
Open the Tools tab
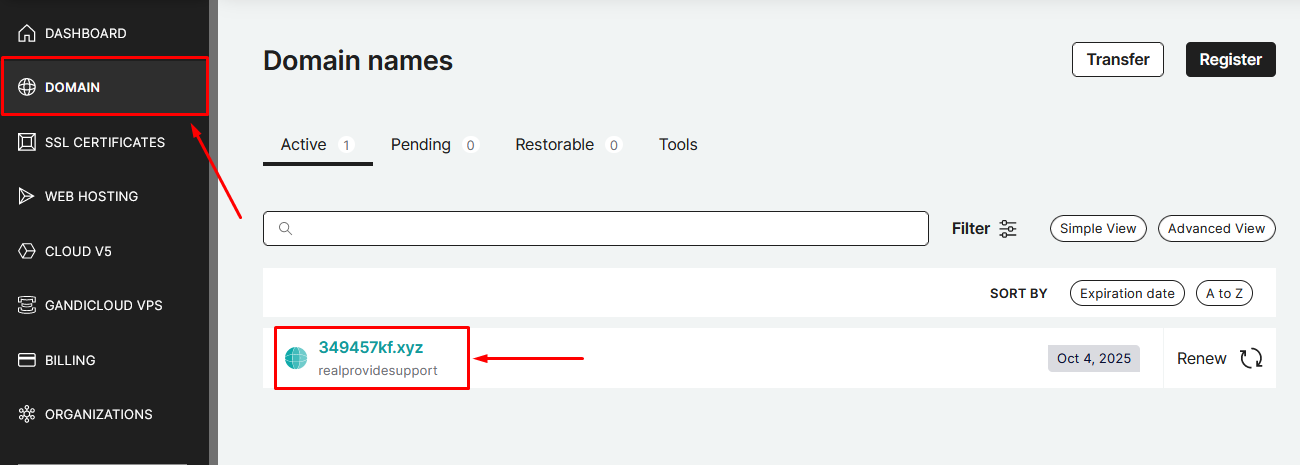[x=678, y=145]
